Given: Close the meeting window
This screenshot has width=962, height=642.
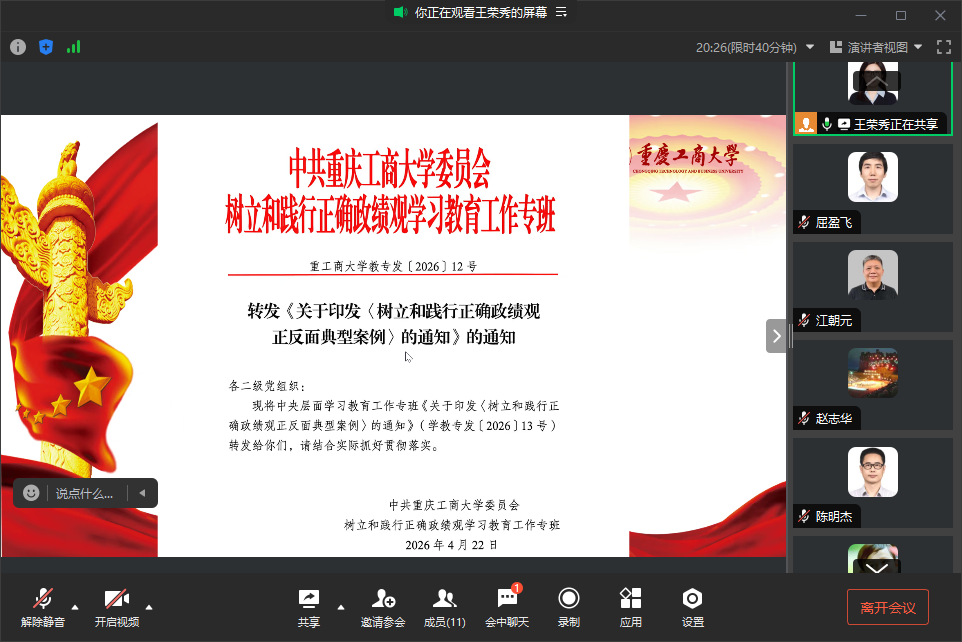Looking at the screenshot, I should (940, 15).
